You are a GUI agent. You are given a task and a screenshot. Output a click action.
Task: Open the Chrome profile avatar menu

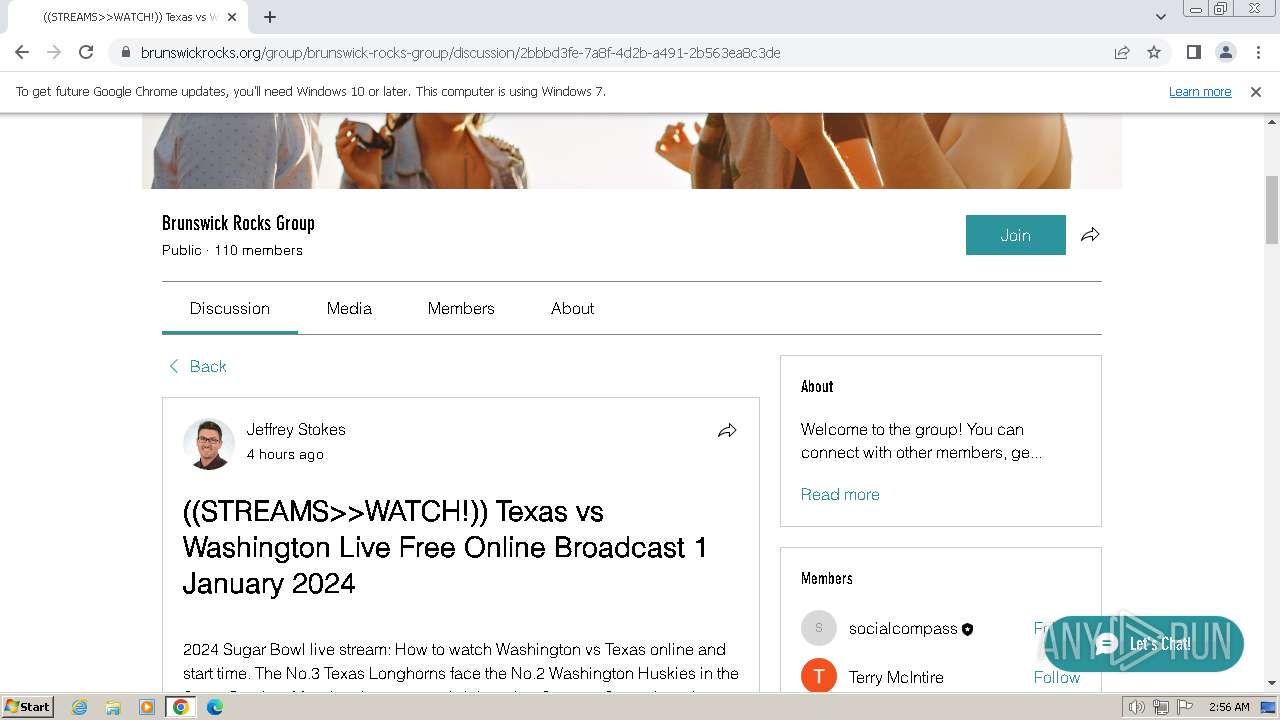1225,52
